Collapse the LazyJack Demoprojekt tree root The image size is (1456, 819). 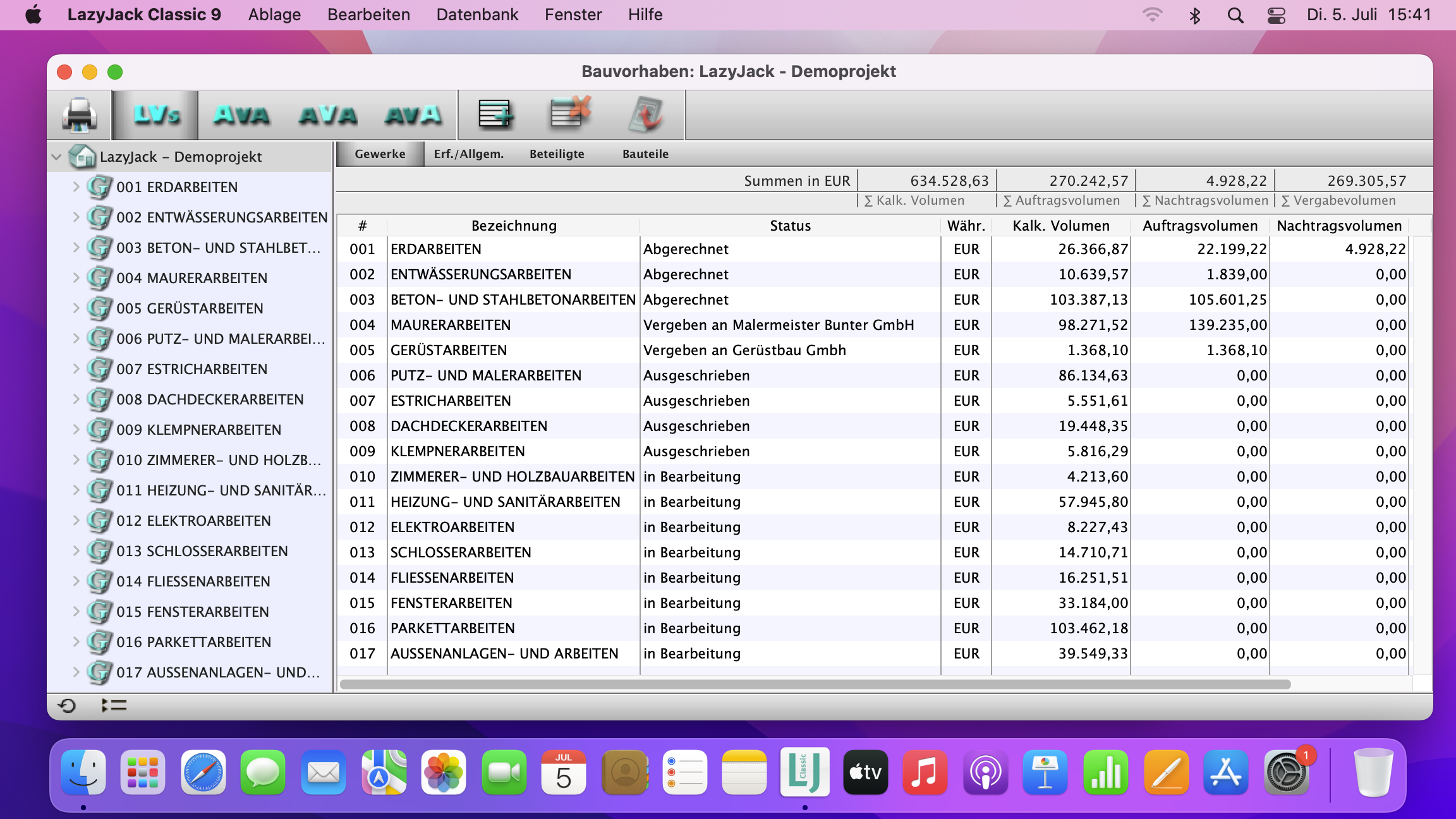tap(57, 157)
